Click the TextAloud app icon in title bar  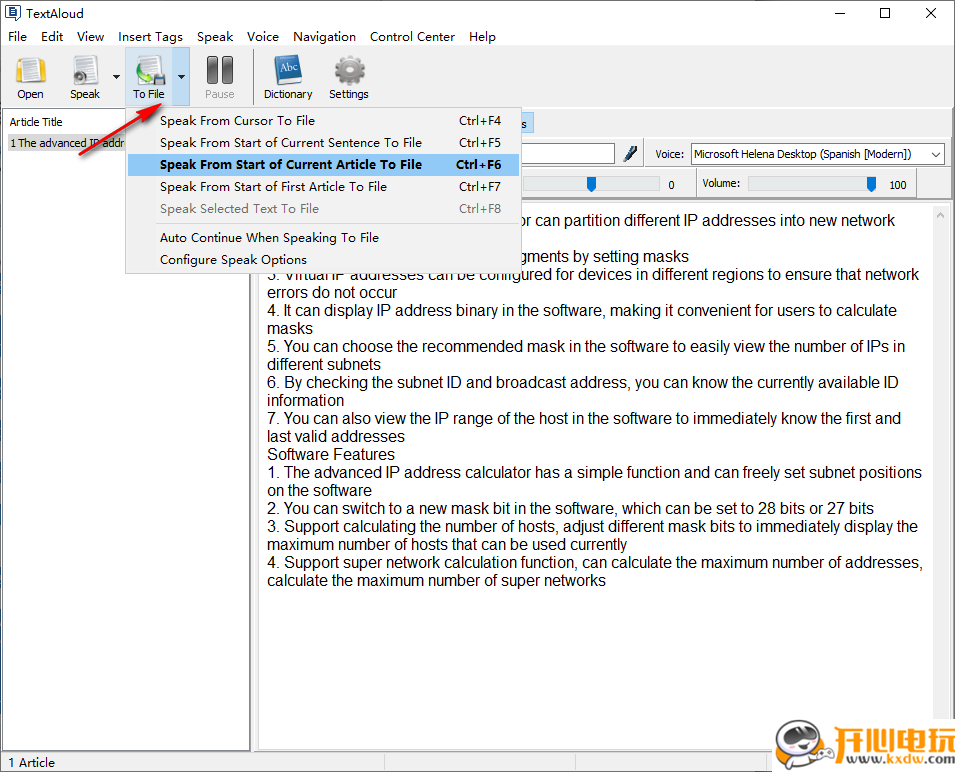click(x=13, y=13)
